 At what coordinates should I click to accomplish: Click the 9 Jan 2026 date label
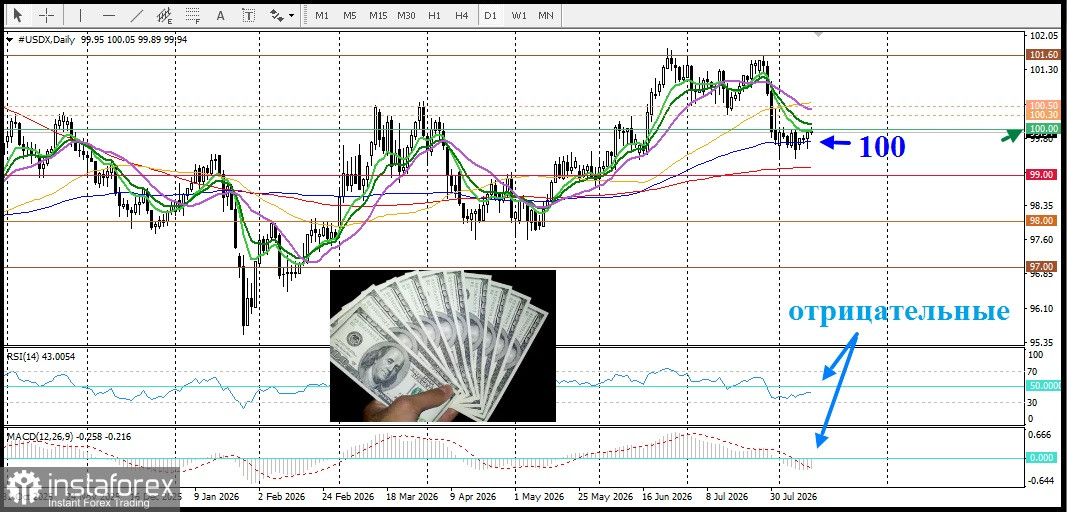[216, 496]
